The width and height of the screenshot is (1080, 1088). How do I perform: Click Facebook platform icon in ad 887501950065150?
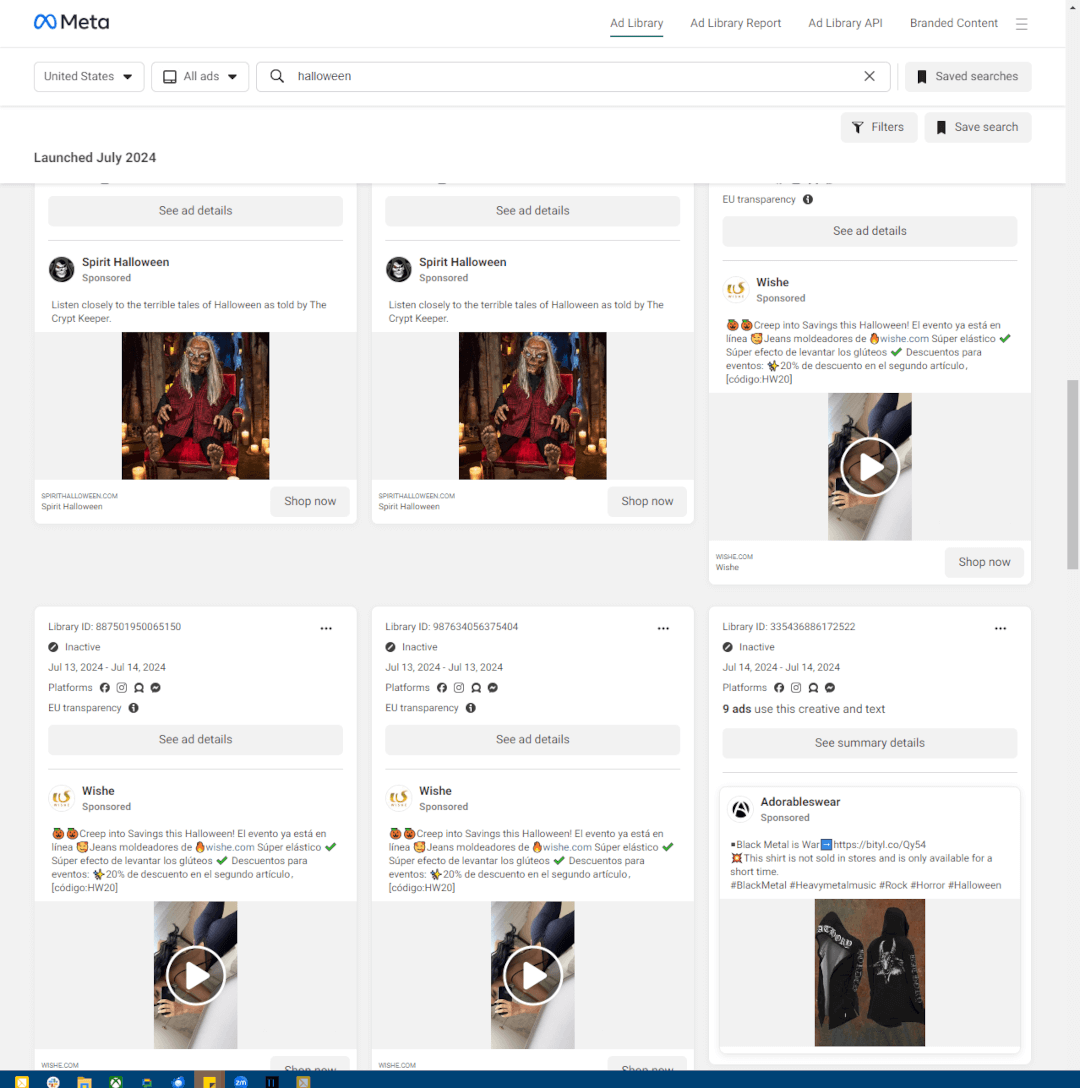coord(105,688)
